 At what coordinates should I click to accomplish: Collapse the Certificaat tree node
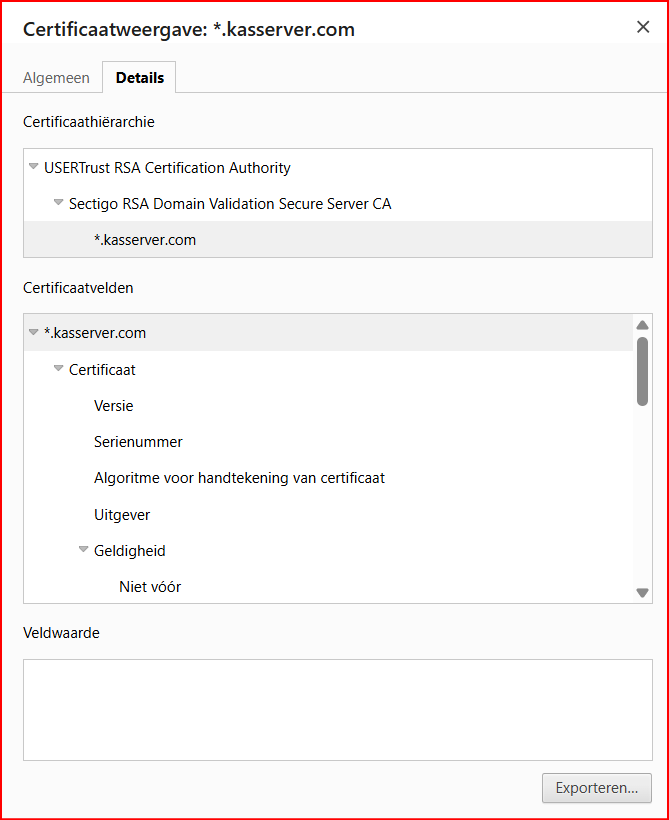58,369
